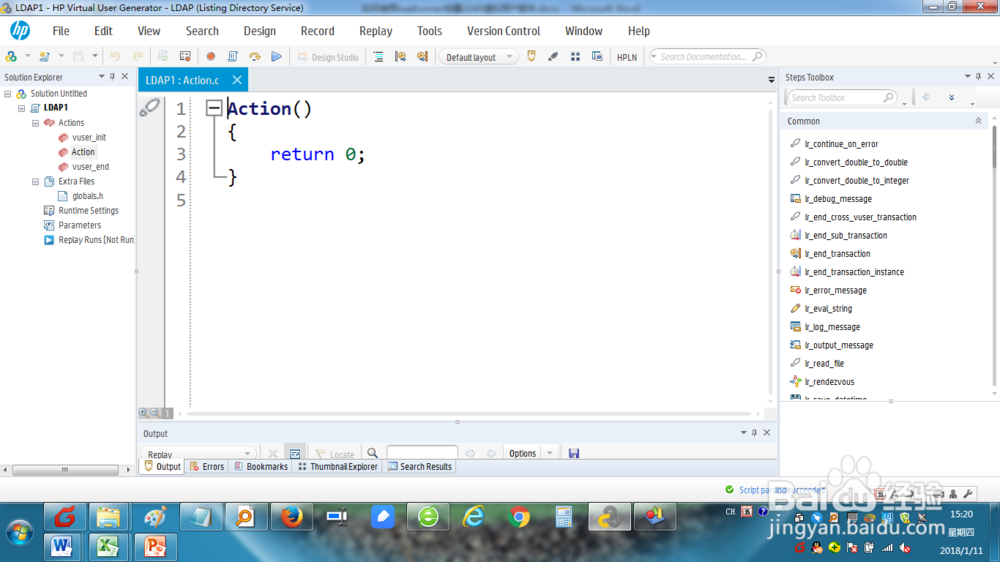
Task: Click the zoom in icon below editor
Action: coord(143,413)
